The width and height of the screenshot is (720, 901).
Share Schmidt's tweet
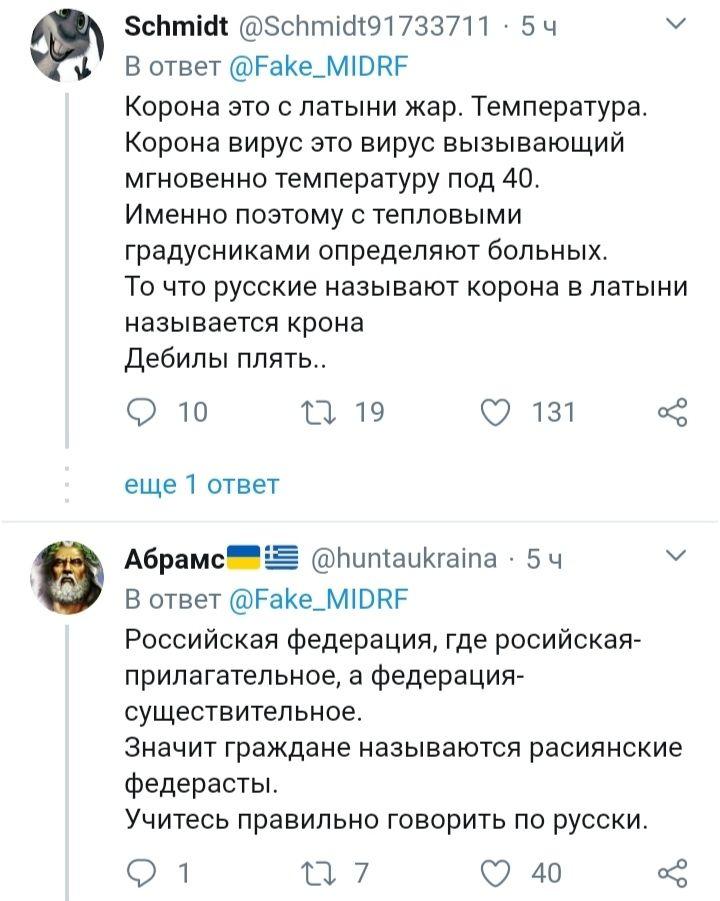[x=673, y=412]
